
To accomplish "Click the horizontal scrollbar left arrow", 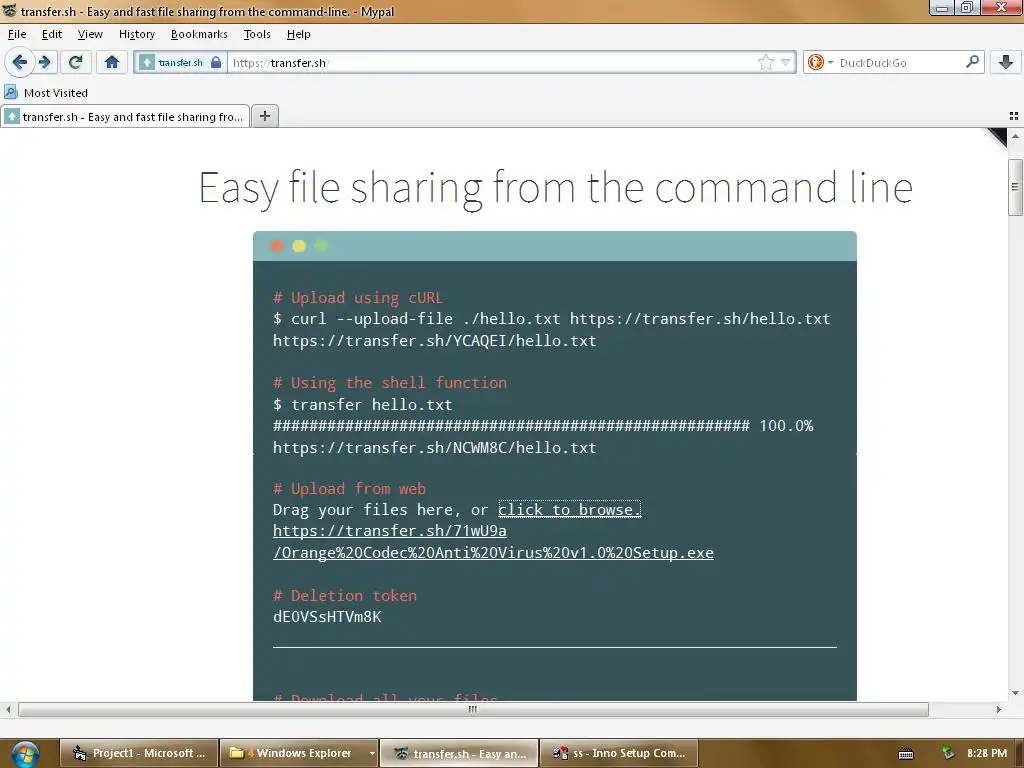I will (8, 709).
